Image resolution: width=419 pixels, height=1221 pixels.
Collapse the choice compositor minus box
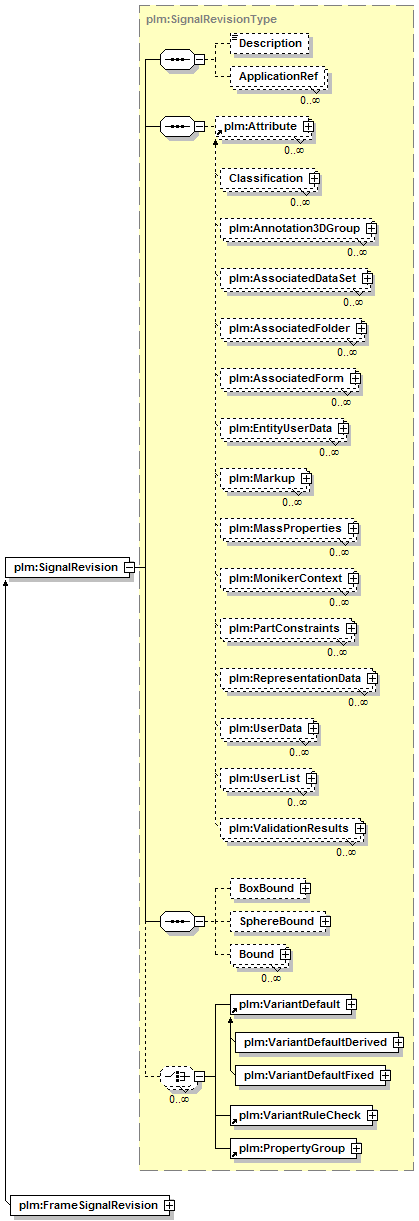pos(199,1076)
